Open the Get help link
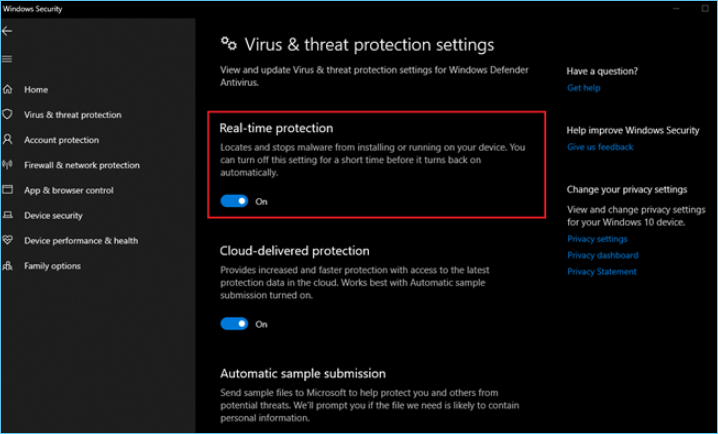Screen dimensions: 718x434 [x=583, y=88]
